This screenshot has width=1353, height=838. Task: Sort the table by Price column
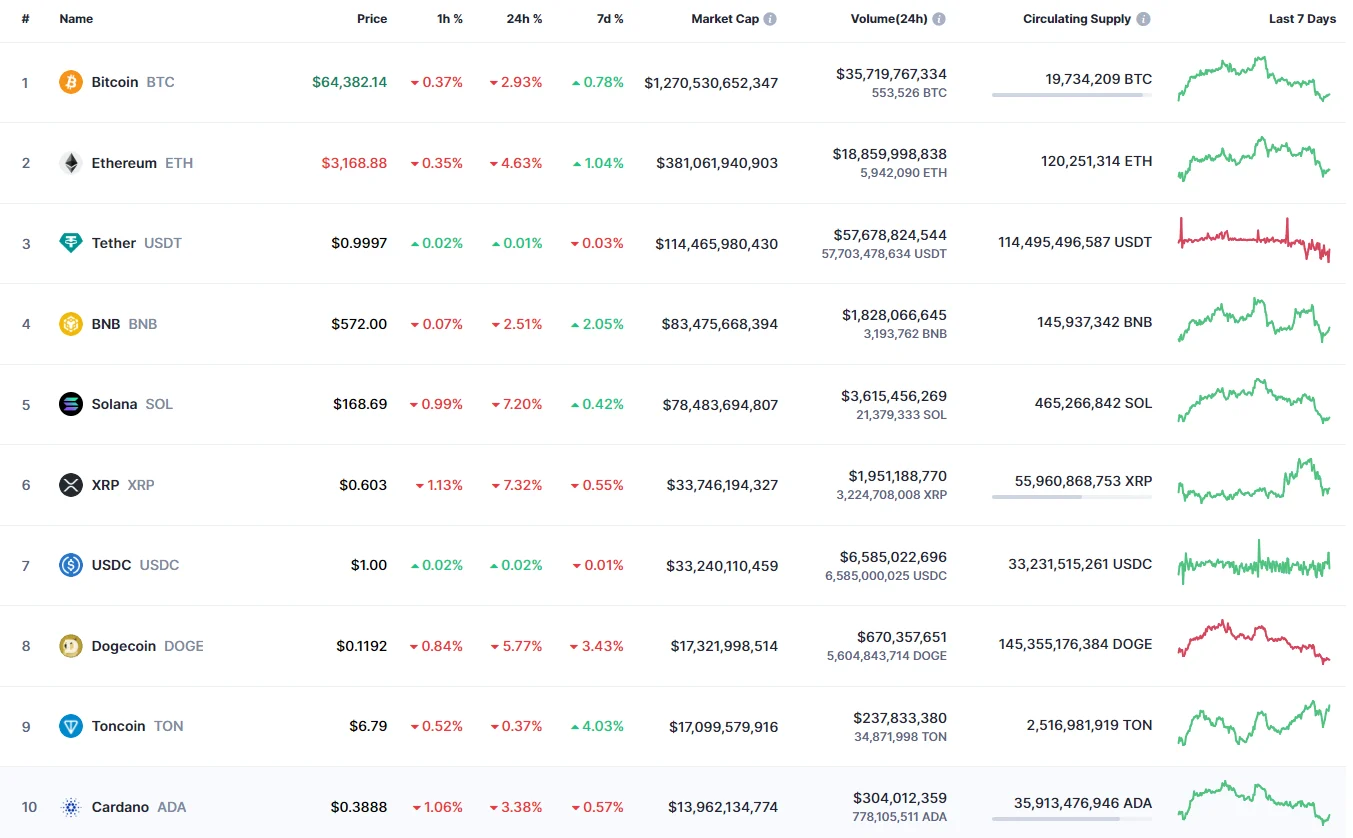tap(372, 19)
